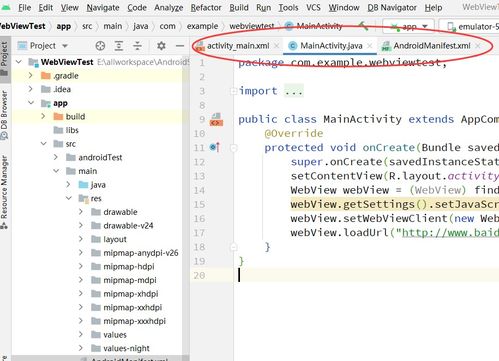499x361 pixels.
Task: Switch to the AndroidManifest.xml tab
Action: tap(432, 46)
